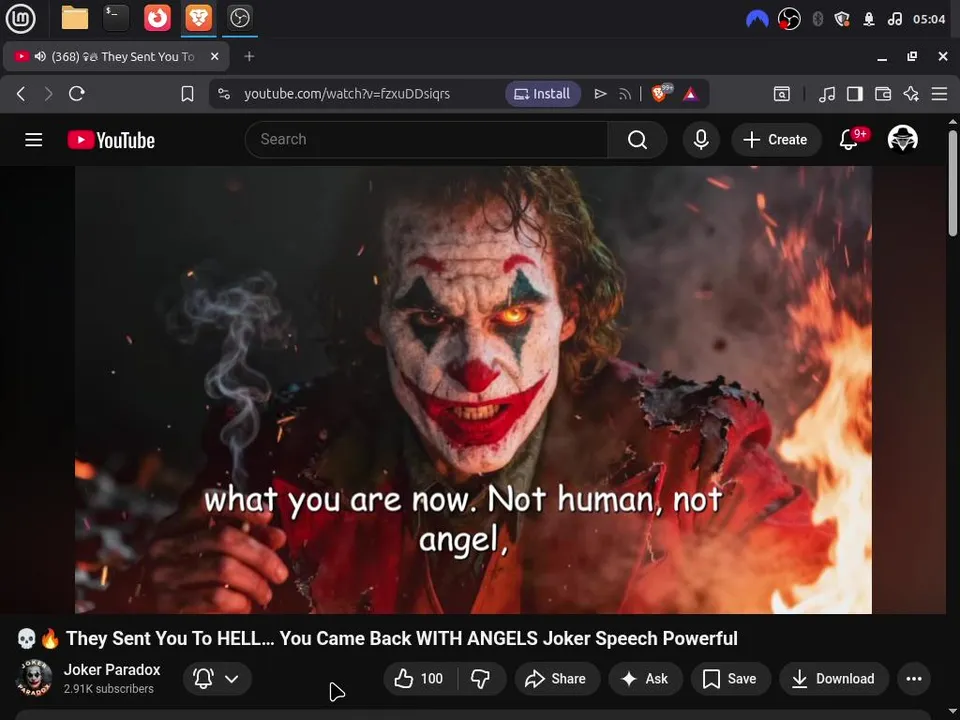Toggle the browser sidebar panel

click(x=855, y=94)
